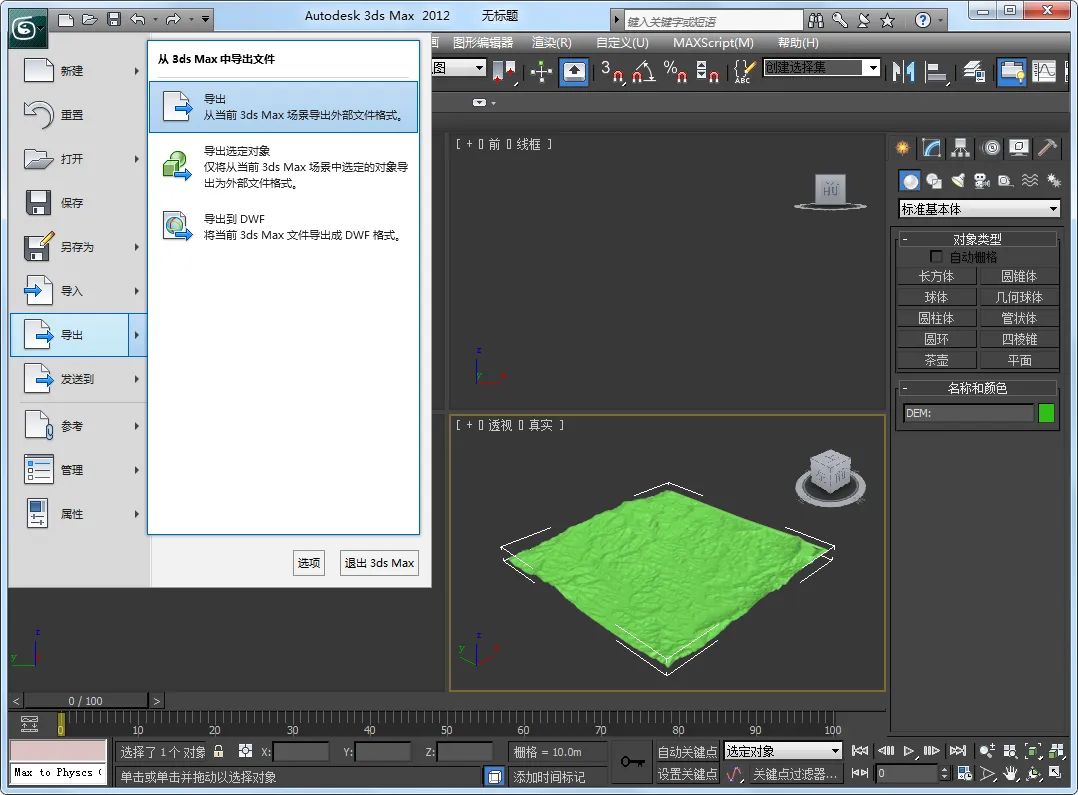The image size is (1078, 795).
Task: Select the Cameras category icon
Action: [982, 181]
